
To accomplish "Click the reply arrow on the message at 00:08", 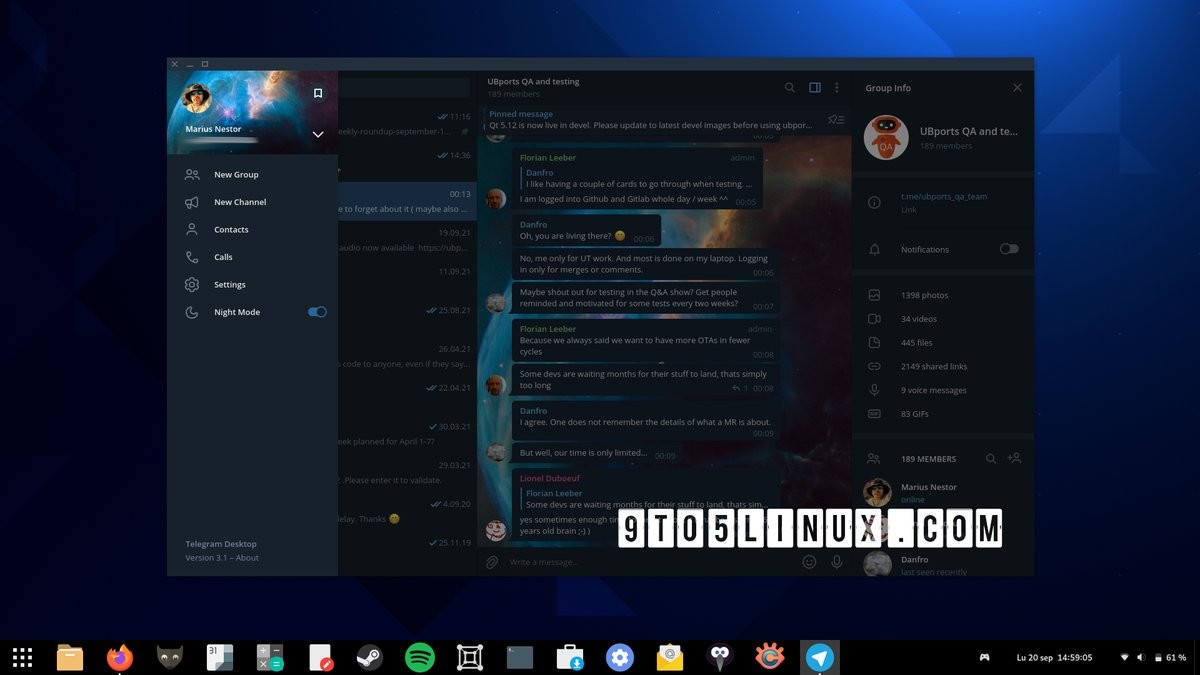I will 737,388.
